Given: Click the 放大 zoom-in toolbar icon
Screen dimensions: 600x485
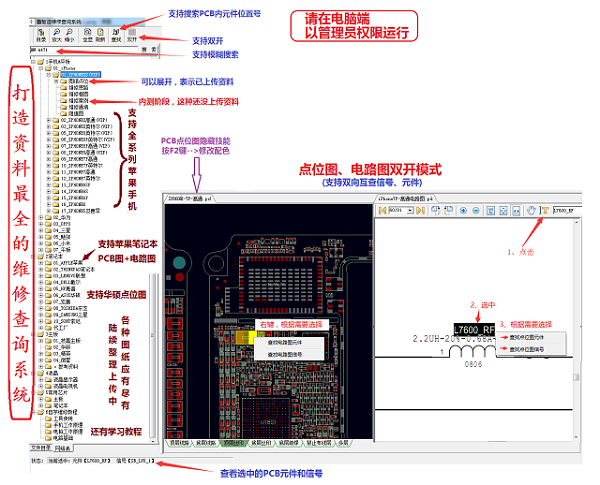Looking at the screenshot, I should pyautogui.click(x=57, y=35).
